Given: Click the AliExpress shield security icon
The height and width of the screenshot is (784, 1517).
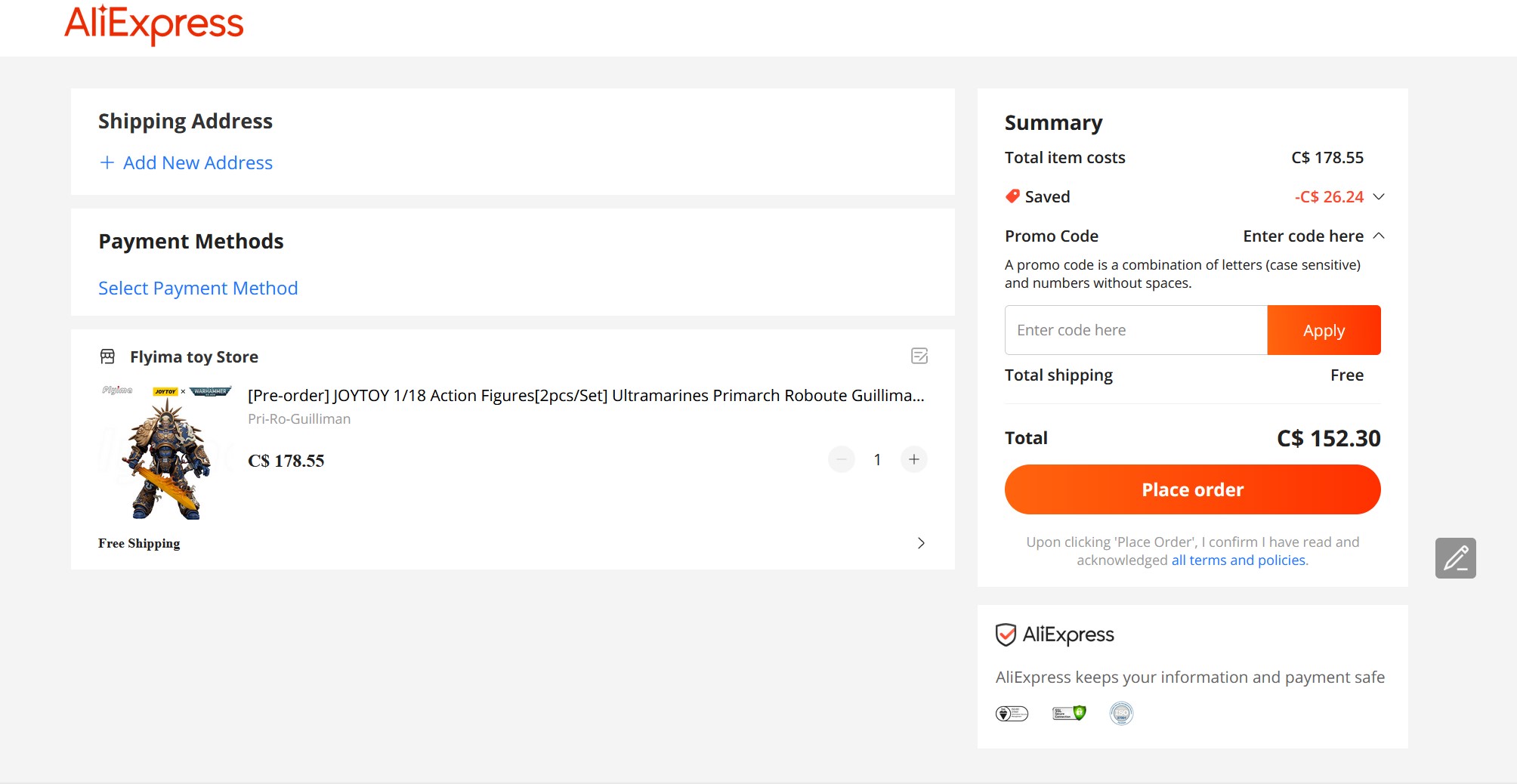Looking at the screenshot, I should click(x=1006, y=634).
